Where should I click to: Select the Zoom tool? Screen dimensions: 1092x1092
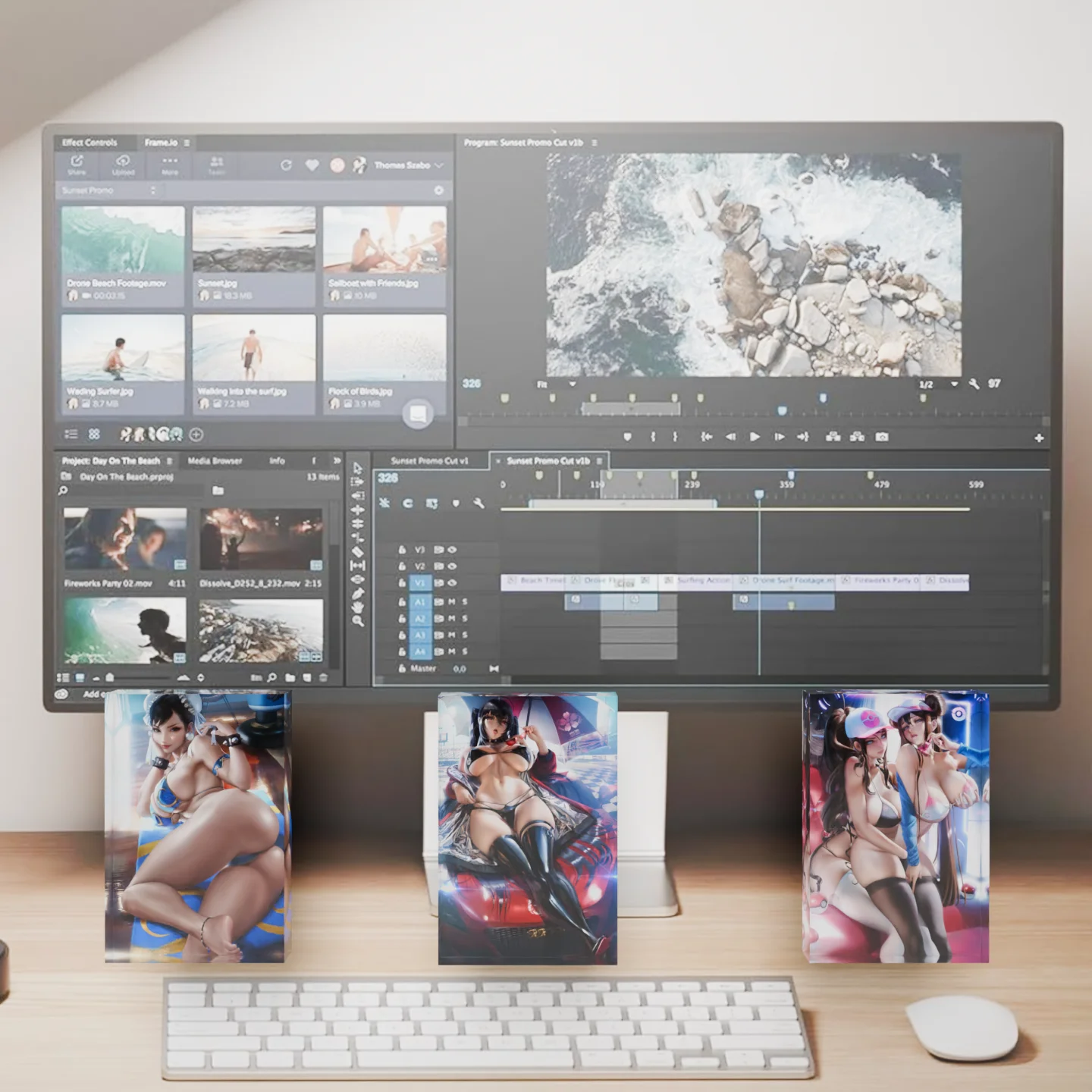pyautogui.click(x=357, y=621)
